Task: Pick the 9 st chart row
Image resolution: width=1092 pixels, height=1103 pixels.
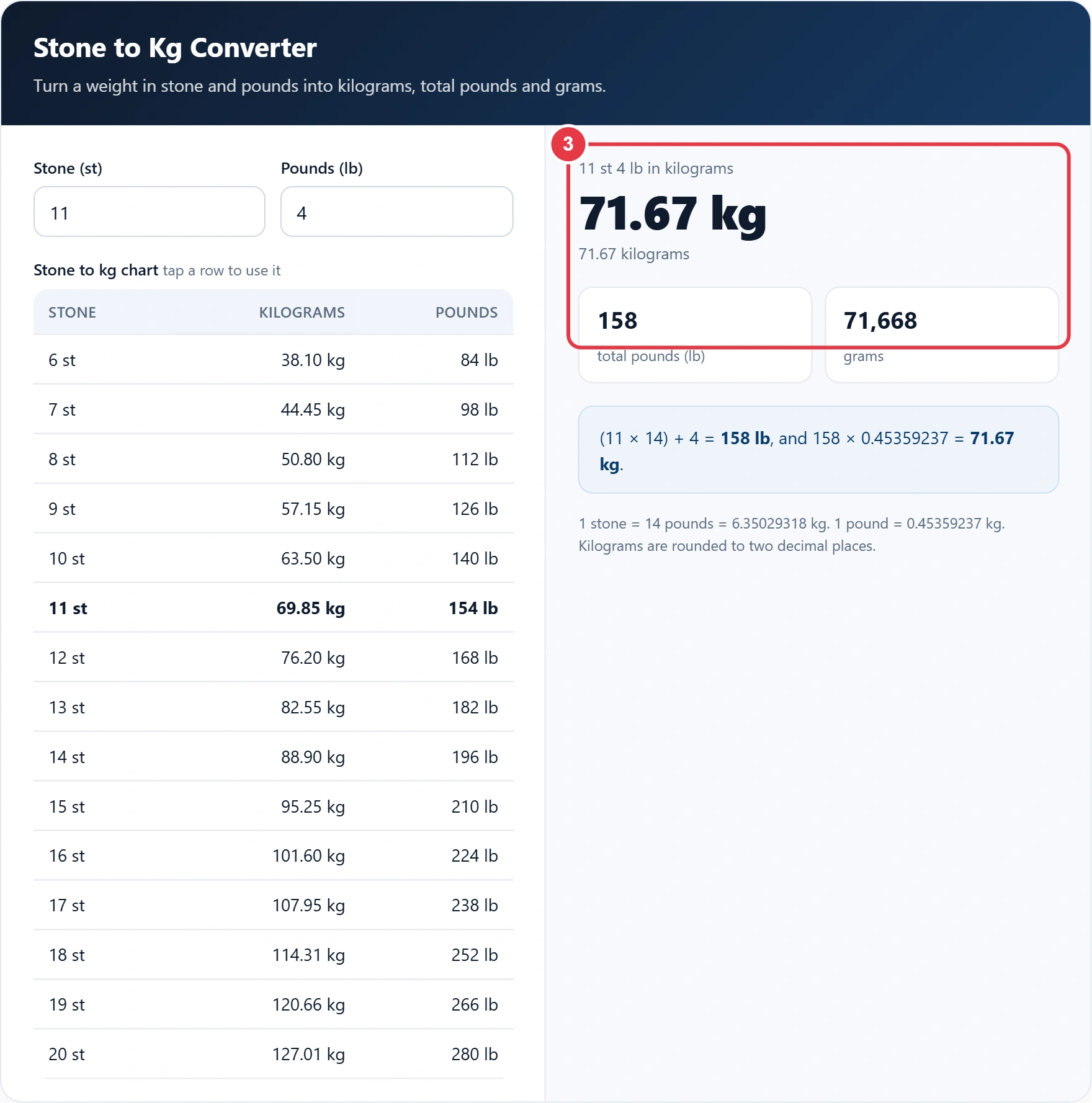Action: coord(274,509)
